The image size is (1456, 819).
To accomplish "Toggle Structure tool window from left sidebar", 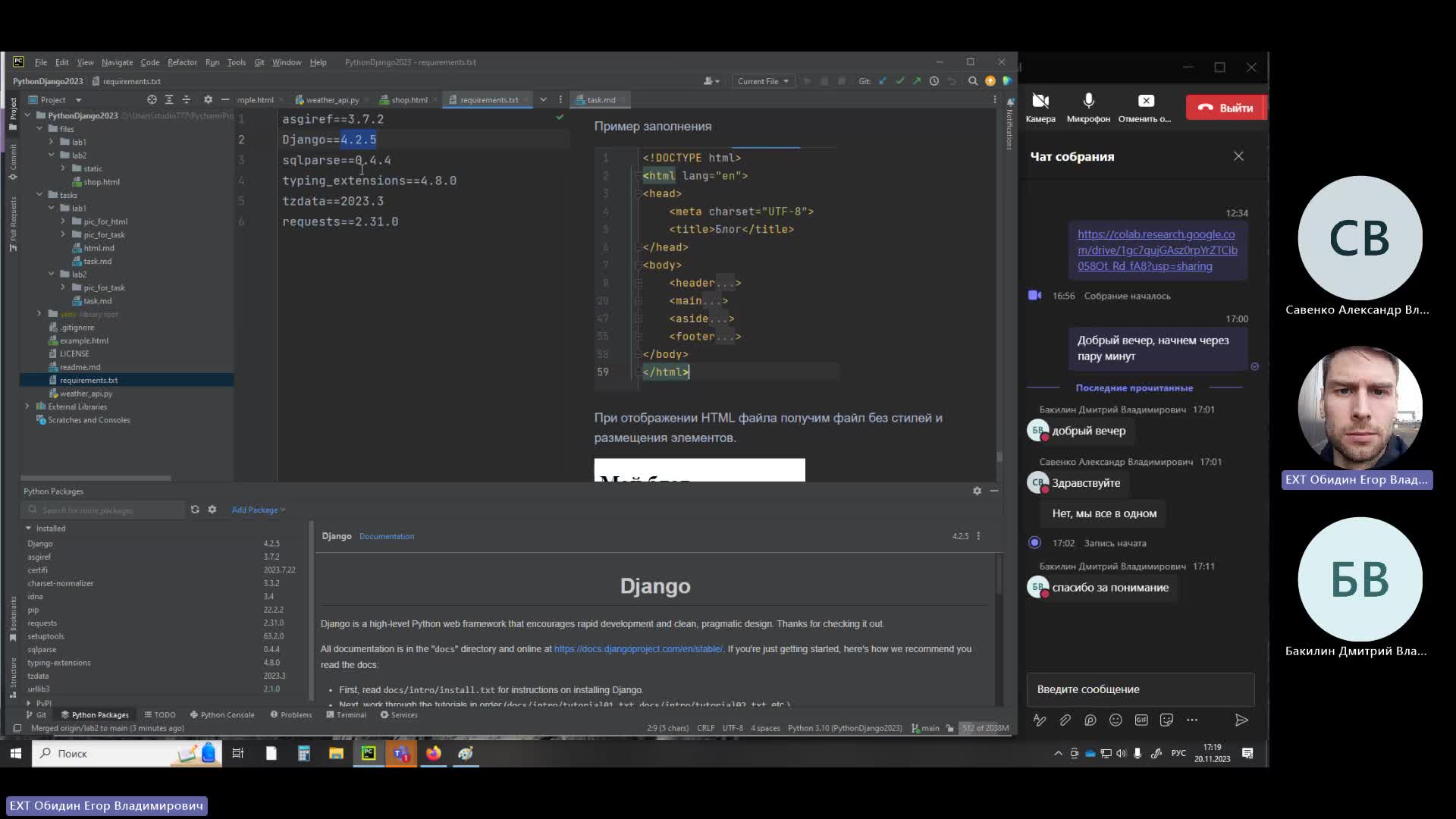I will tap(13, 677).
